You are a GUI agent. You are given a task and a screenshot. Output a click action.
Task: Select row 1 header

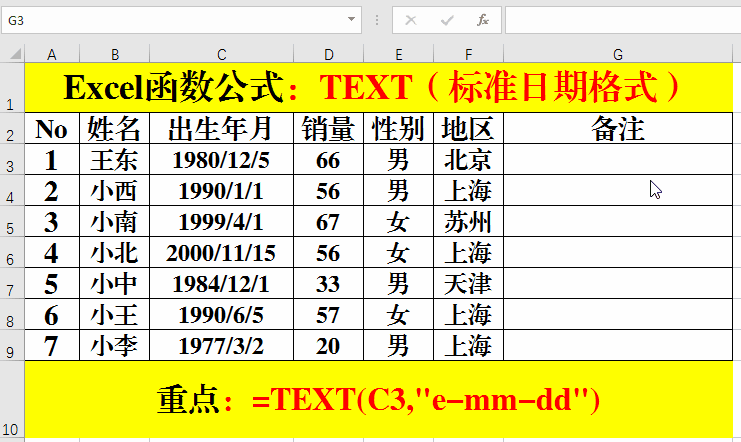pos(12,87)
